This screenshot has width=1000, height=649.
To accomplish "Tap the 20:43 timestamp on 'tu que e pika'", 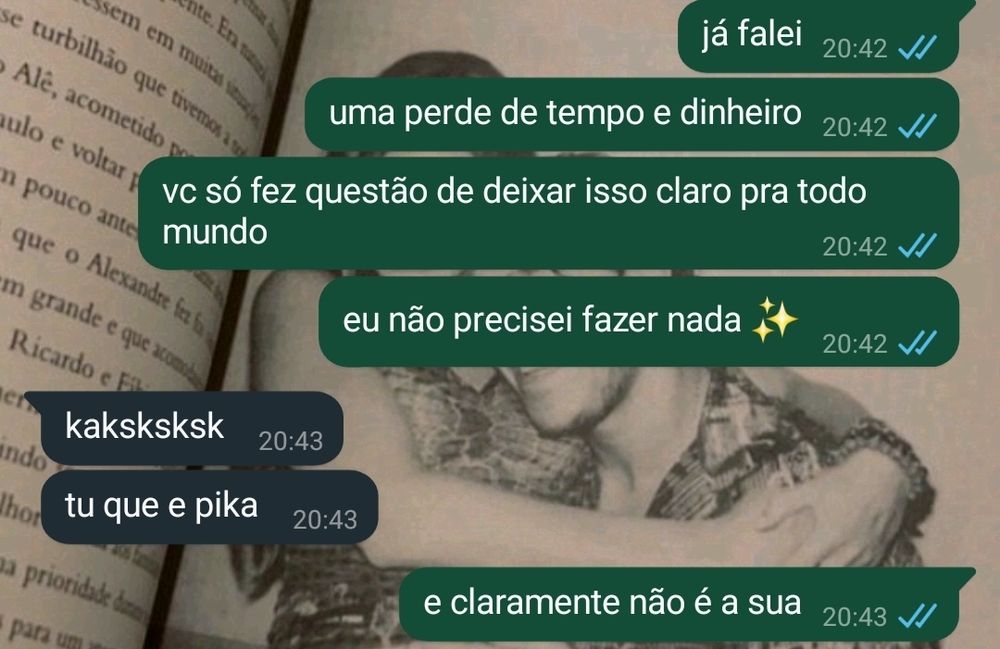I will click(x=325, y=520).
